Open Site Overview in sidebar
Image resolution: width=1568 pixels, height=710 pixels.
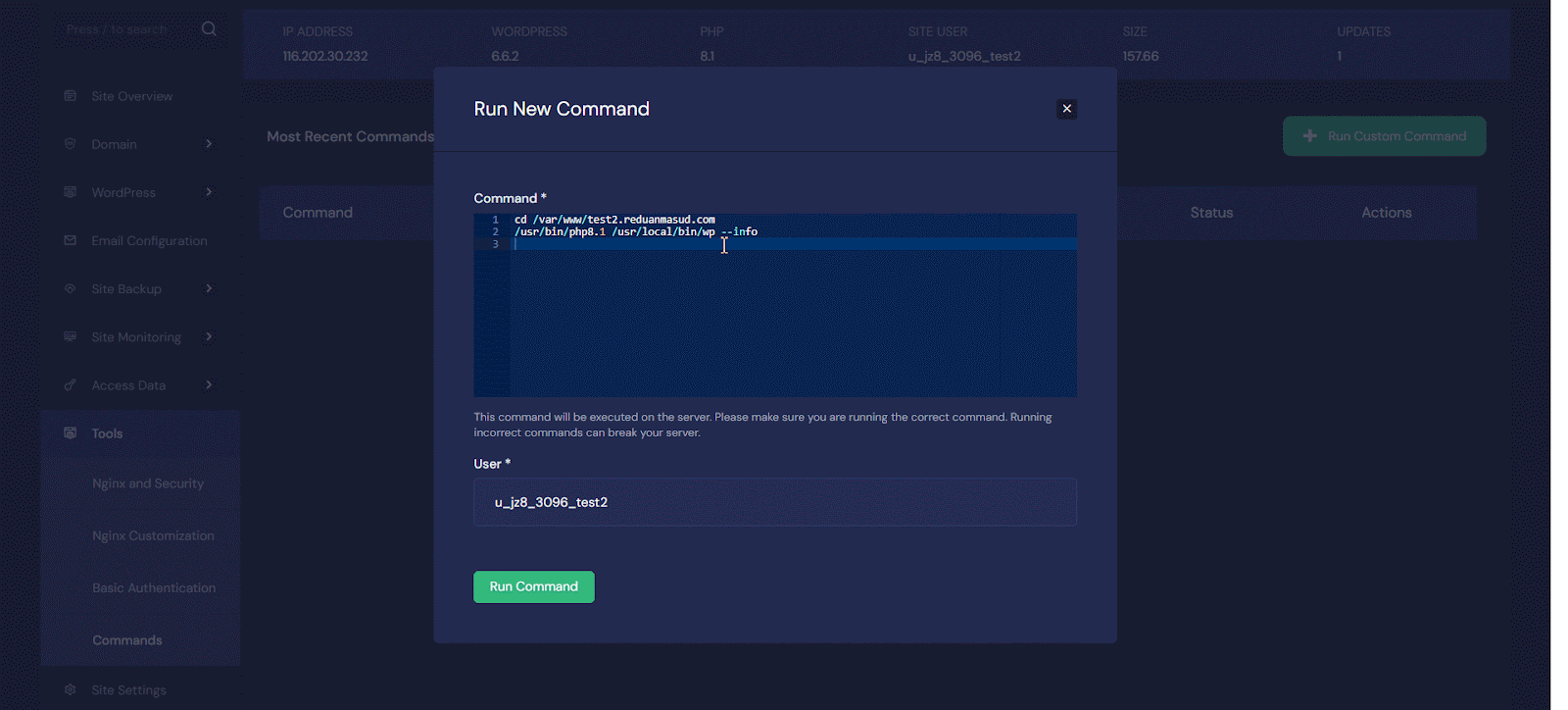[132, 96]
